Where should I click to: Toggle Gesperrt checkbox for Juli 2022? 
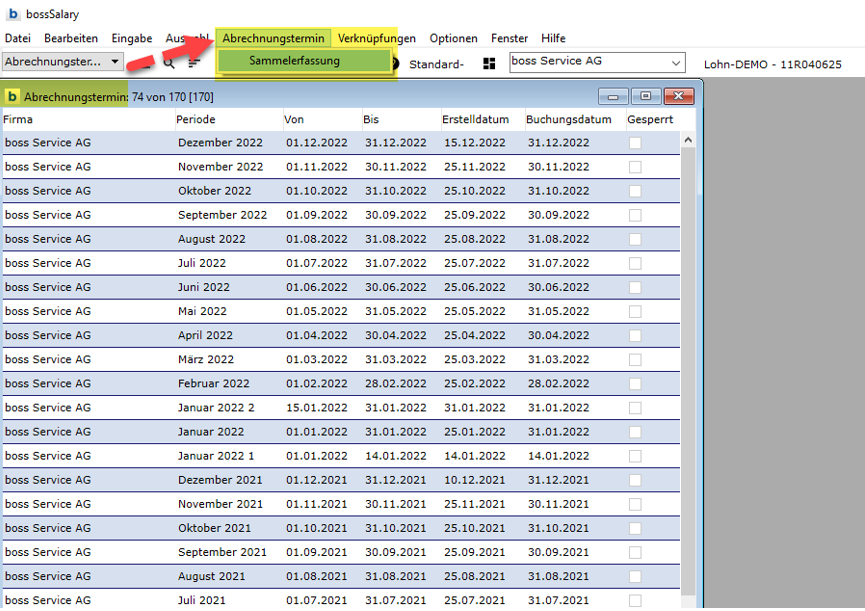[x=635, y=263]
